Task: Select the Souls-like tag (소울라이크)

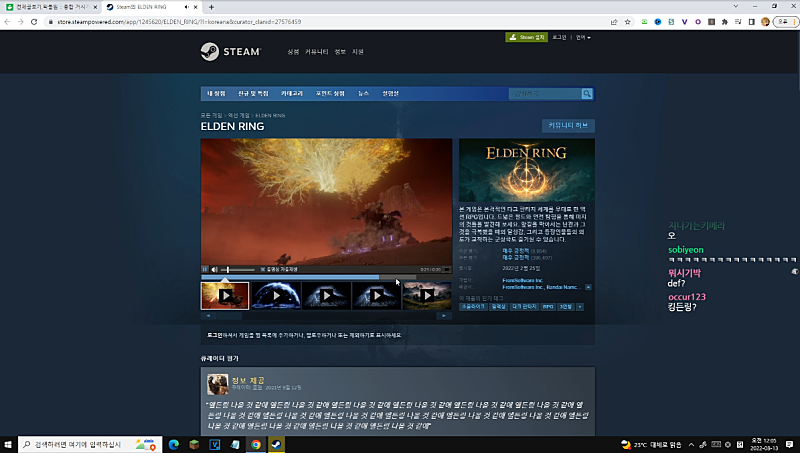Action: 473,307
